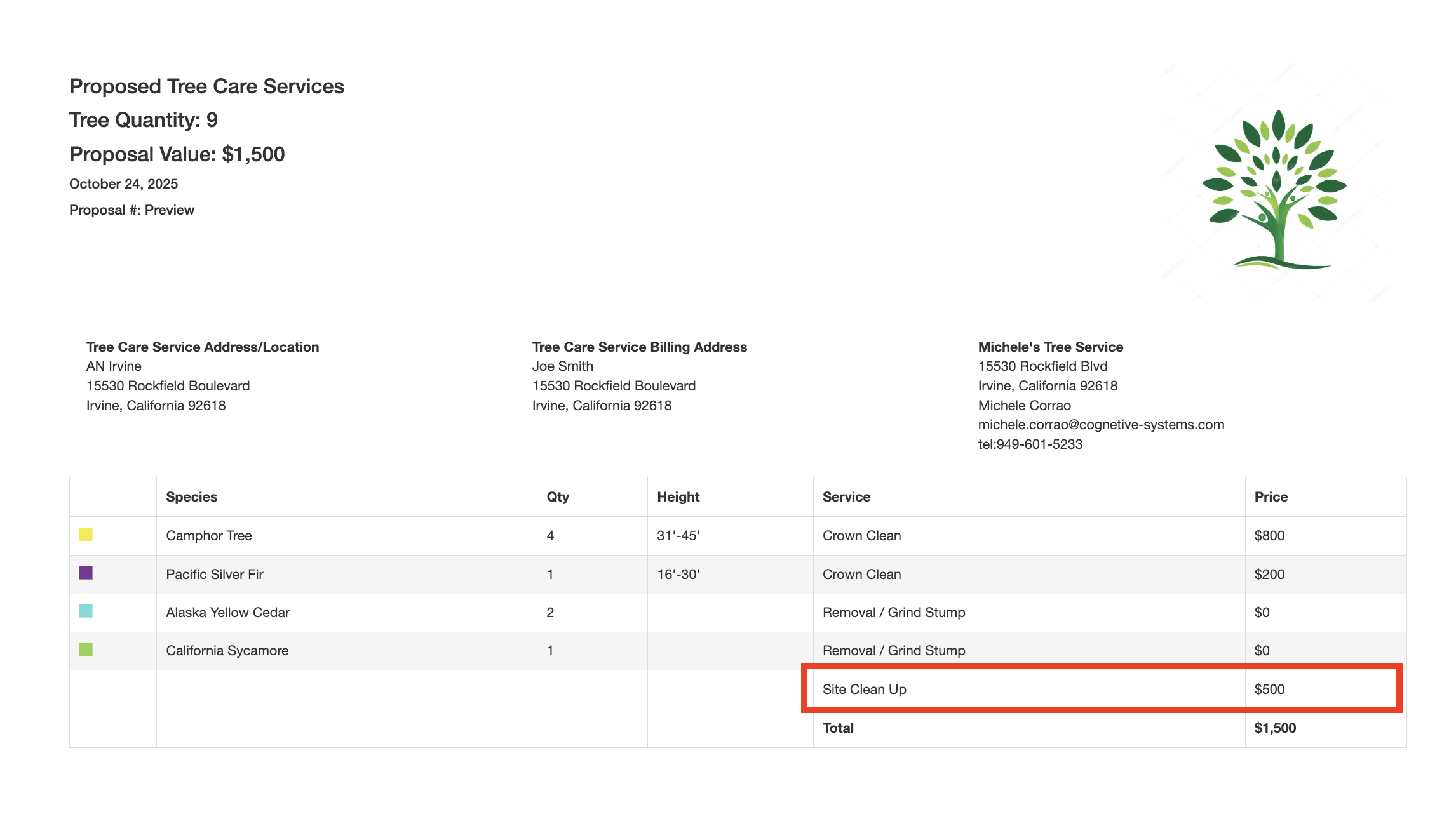Select the Site Clean Up service row

coord(864,690)
